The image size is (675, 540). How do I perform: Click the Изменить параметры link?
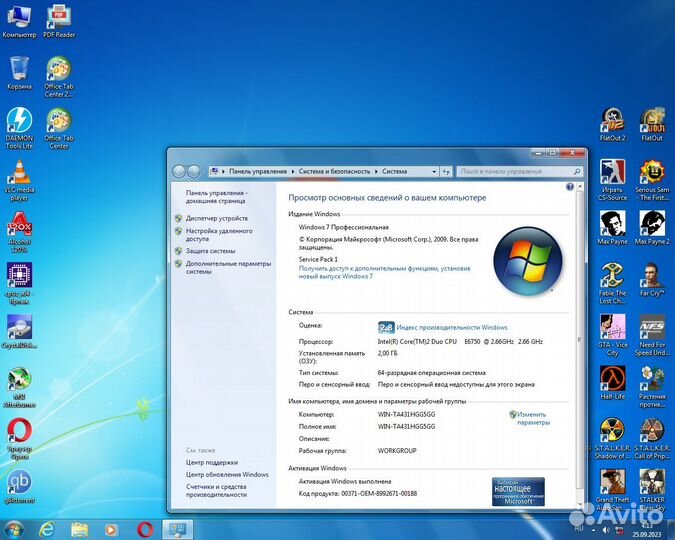pos(532,418)
